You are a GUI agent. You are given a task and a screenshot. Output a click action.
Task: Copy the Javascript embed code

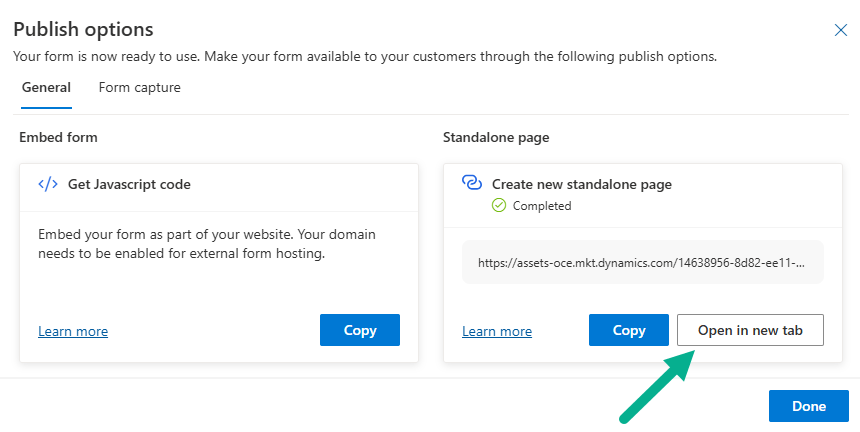point(359,330)
